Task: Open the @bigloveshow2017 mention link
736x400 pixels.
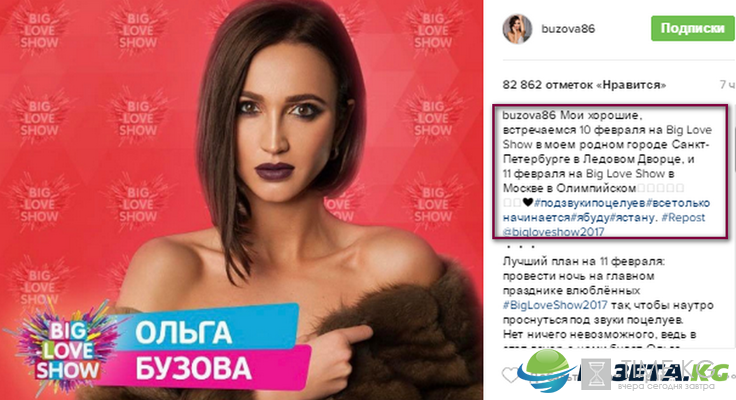Action: (553, 231)
